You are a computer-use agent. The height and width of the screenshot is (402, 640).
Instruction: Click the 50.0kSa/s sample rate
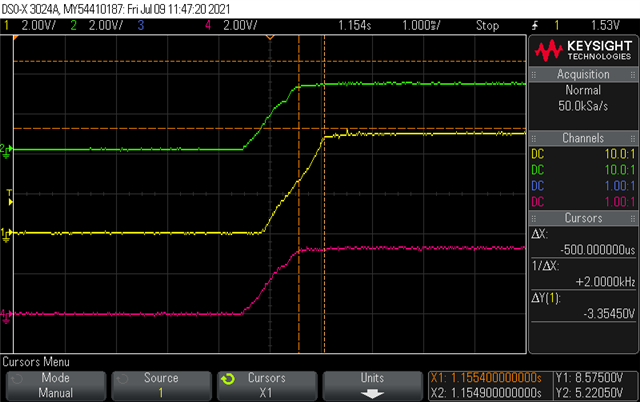[583, 106]
